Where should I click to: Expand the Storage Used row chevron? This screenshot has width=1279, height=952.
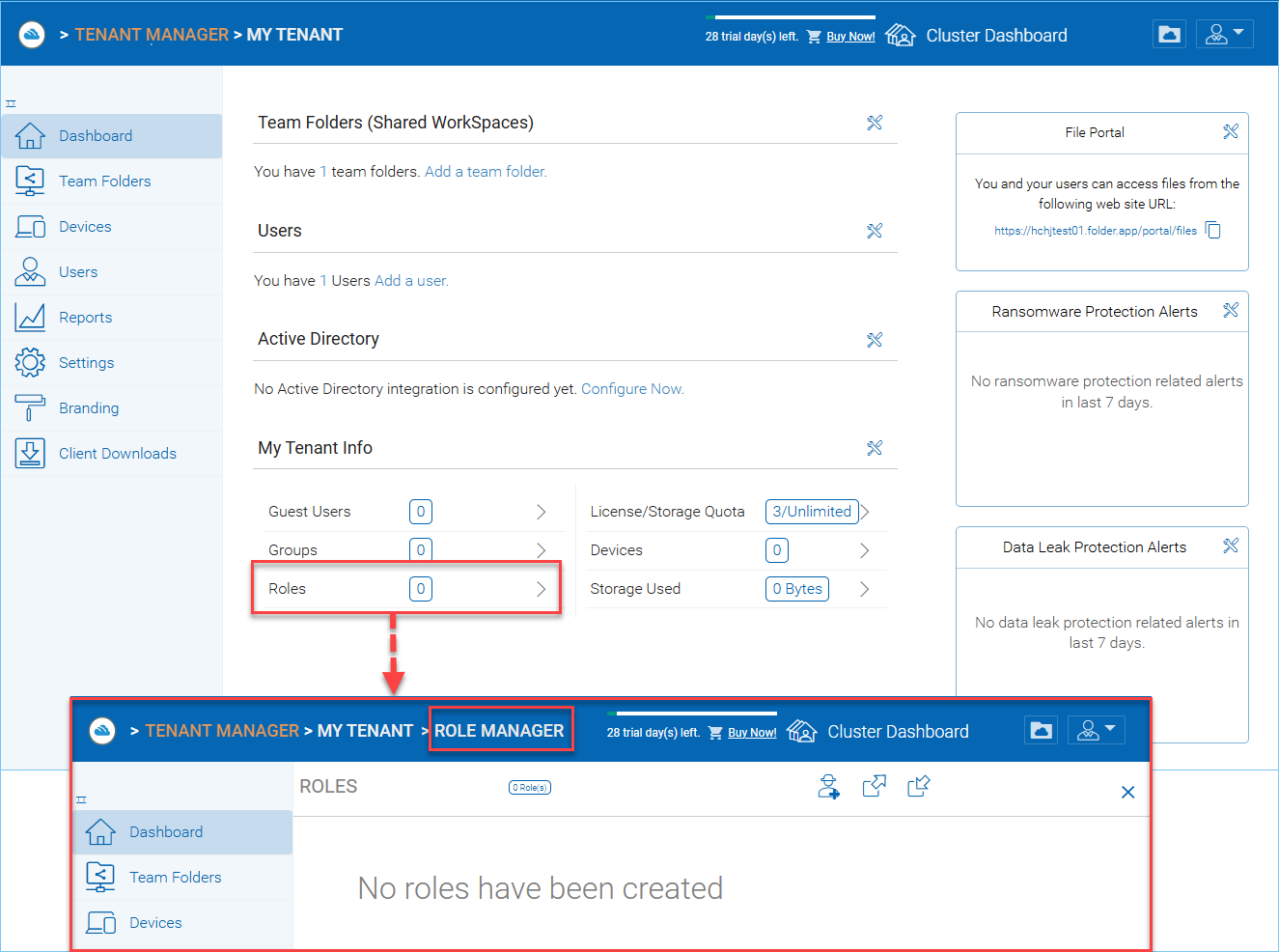point(864,589)
